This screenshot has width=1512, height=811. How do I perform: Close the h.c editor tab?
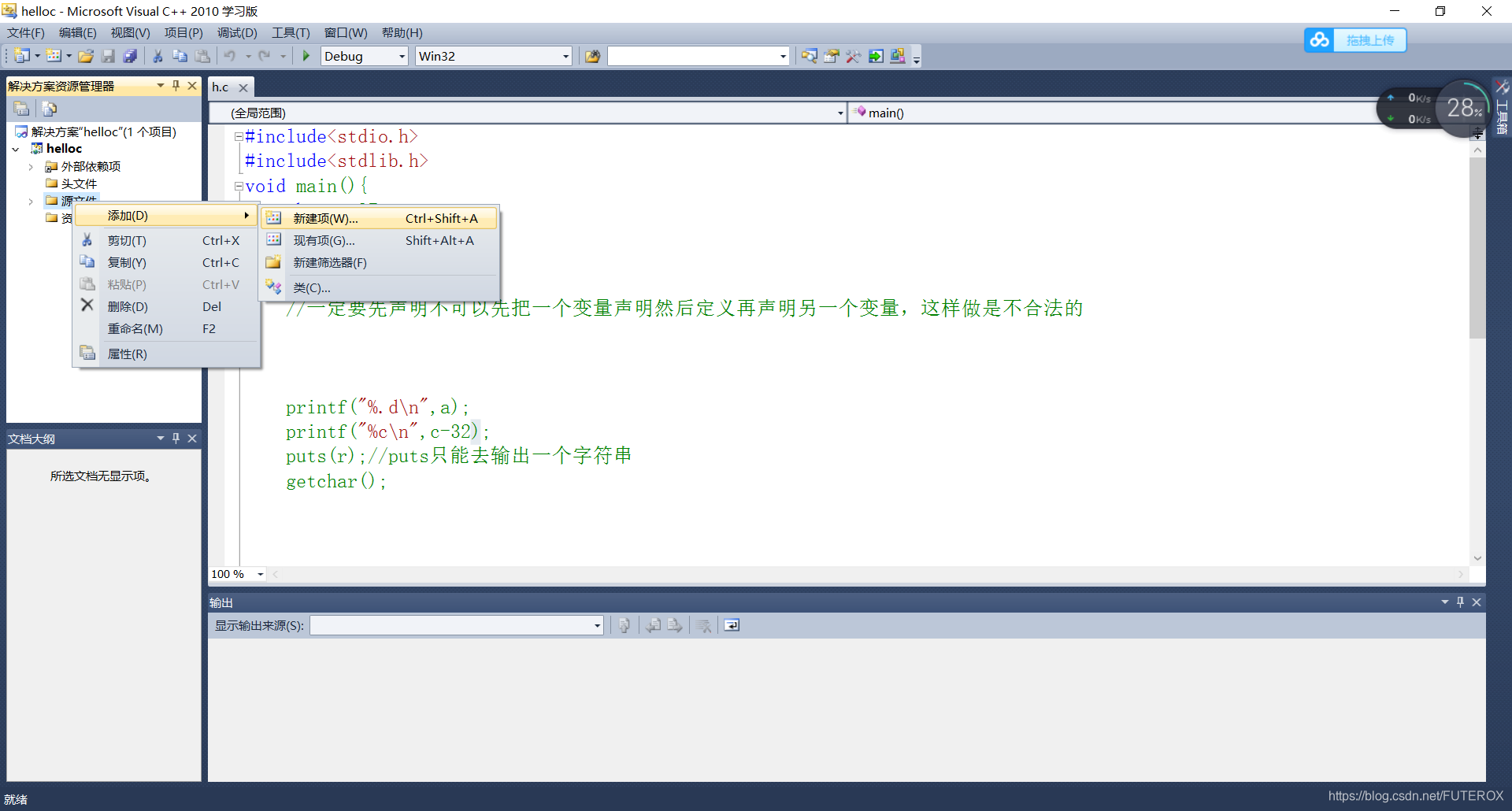point(243,88)
